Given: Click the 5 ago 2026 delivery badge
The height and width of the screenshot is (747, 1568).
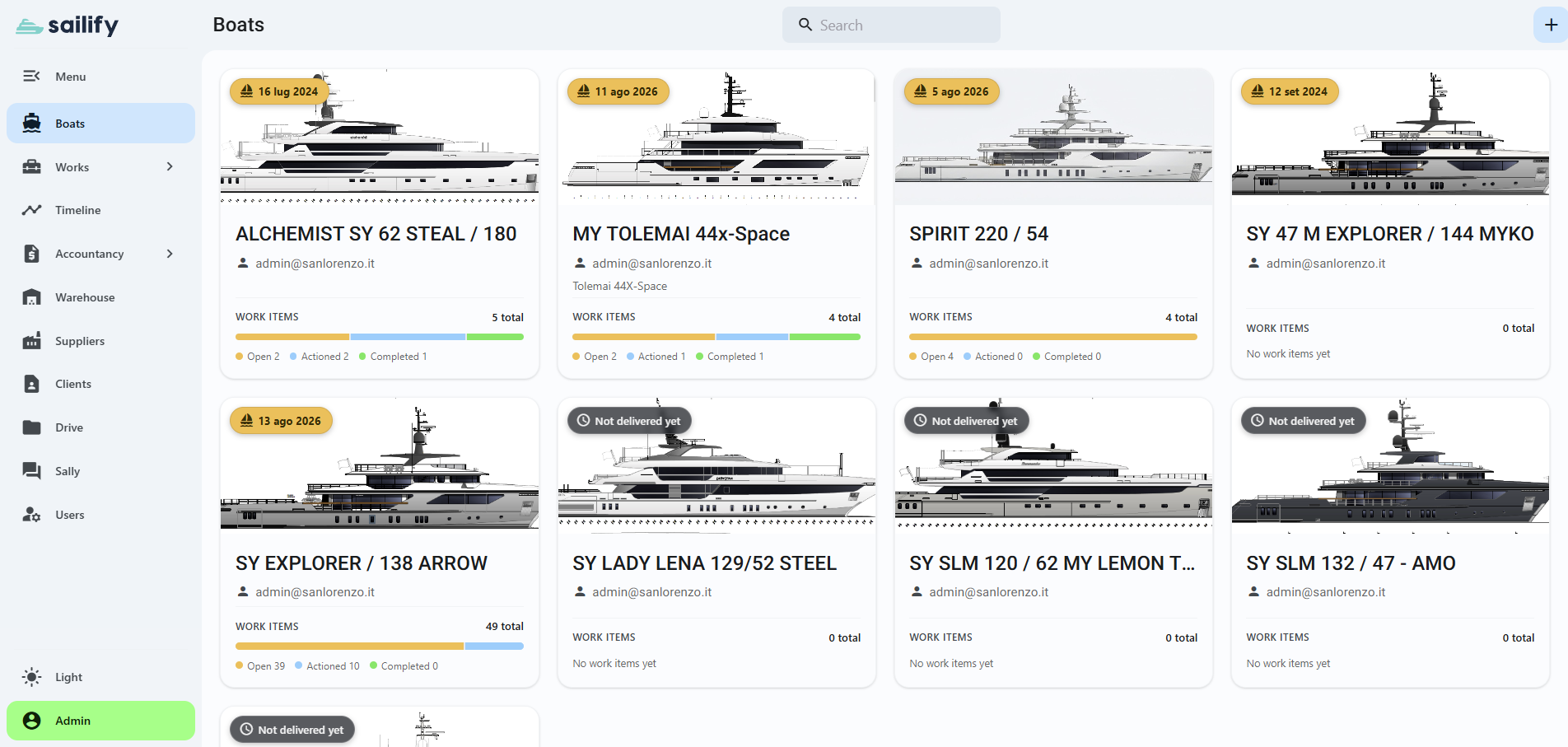Looking at the screenshot, I should pyautogui.click(x=951, y=91).
